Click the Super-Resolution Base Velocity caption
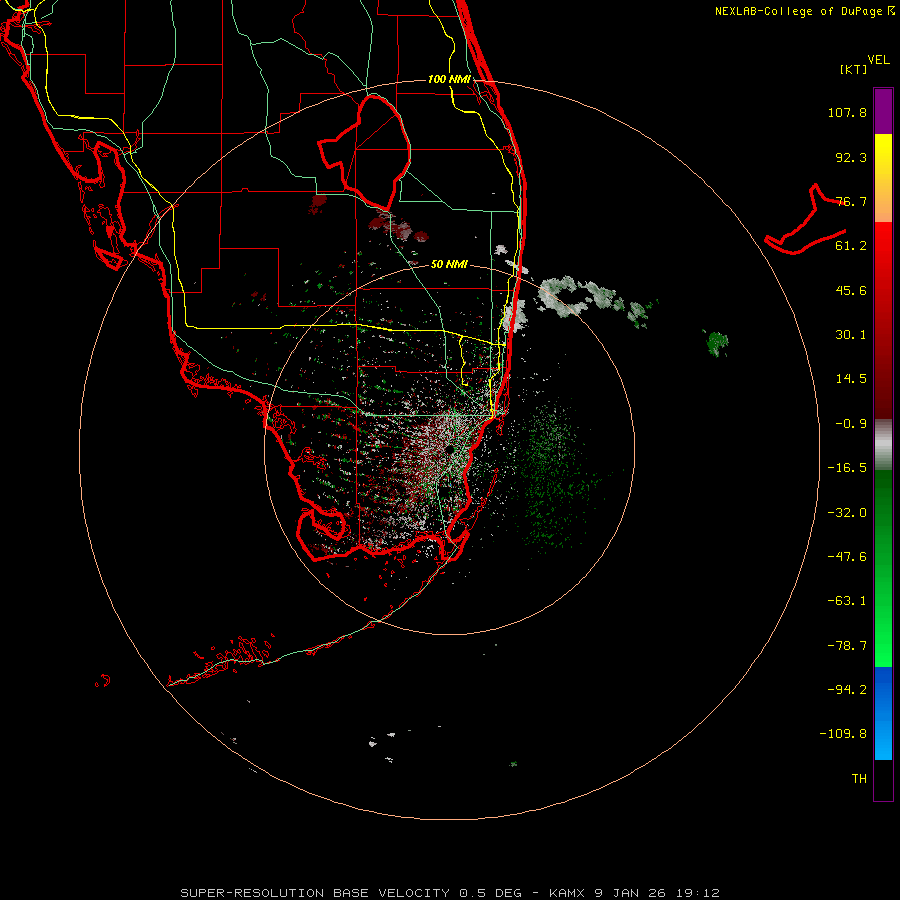This screenshot has width=900, height=900. point(449,893)
